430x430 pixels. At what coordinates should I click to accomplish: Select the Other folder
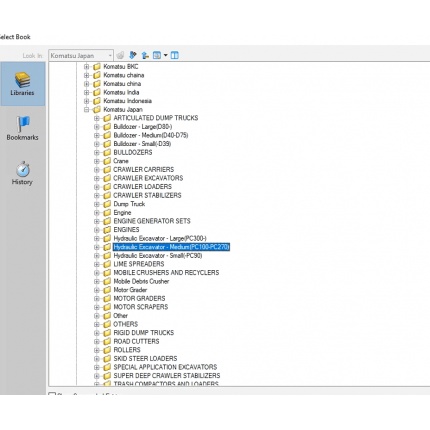[120, 316]
